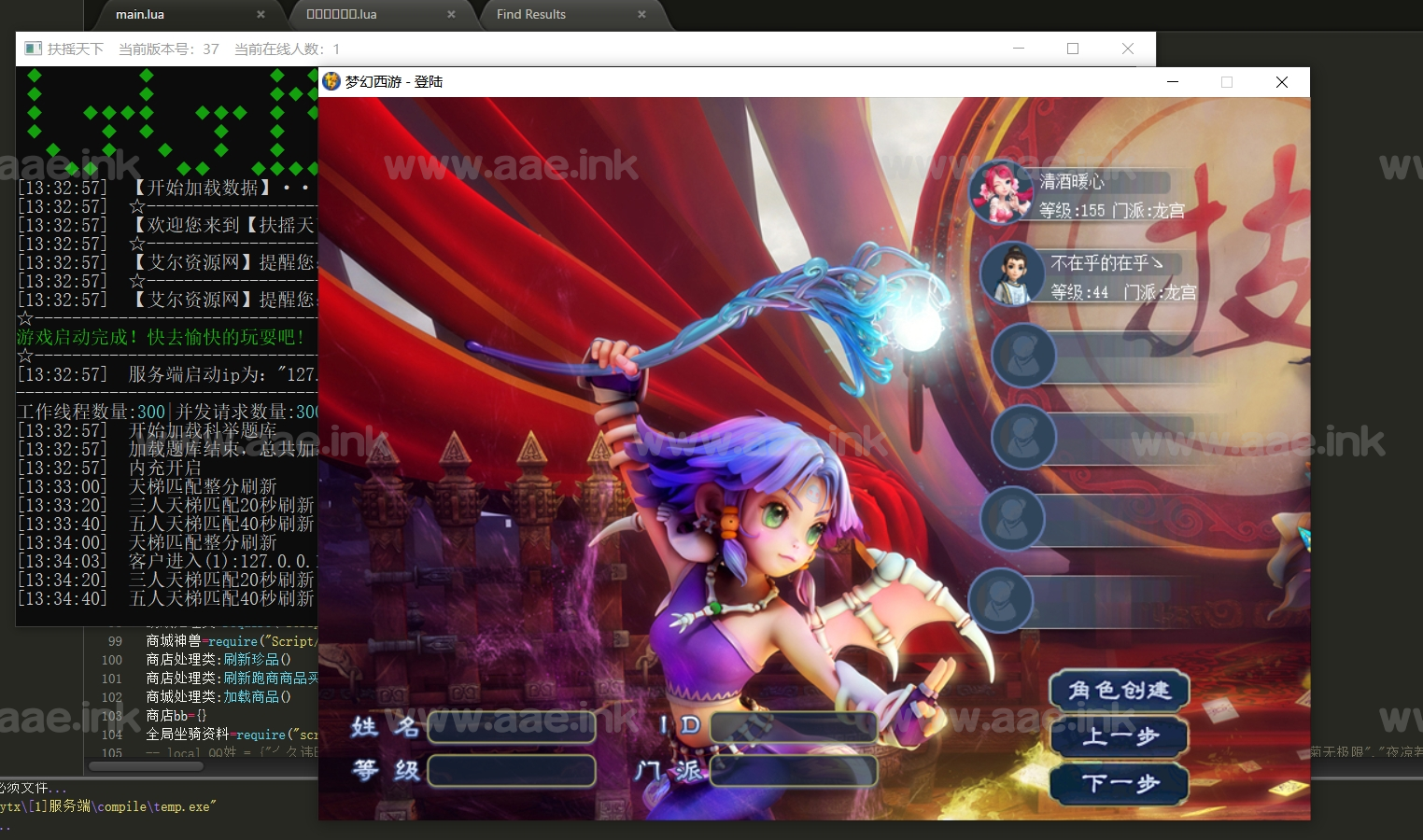Click the third character slot's empty avatar
1423x840 pixels.
coord(1023,356)
